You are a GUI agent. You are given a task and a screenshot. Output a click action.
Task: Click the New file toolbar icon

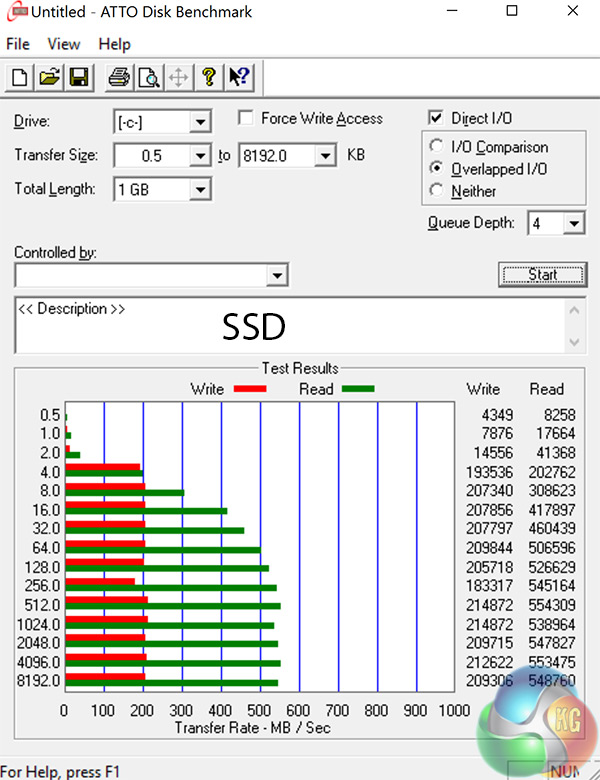click(x=19, y=78)
